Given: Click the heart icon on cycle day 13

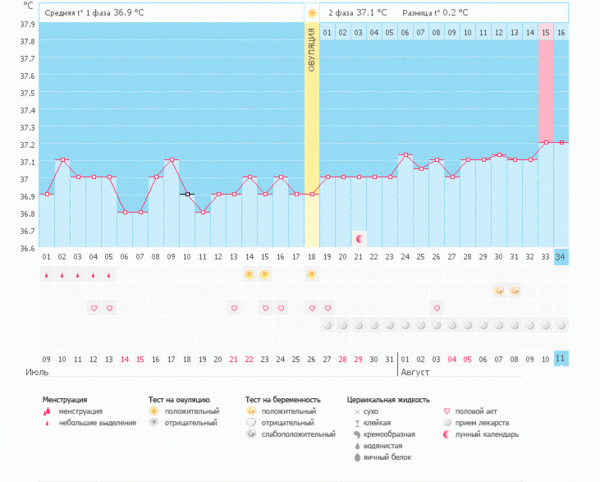Looking at the screenshot, I should (233, 308).
